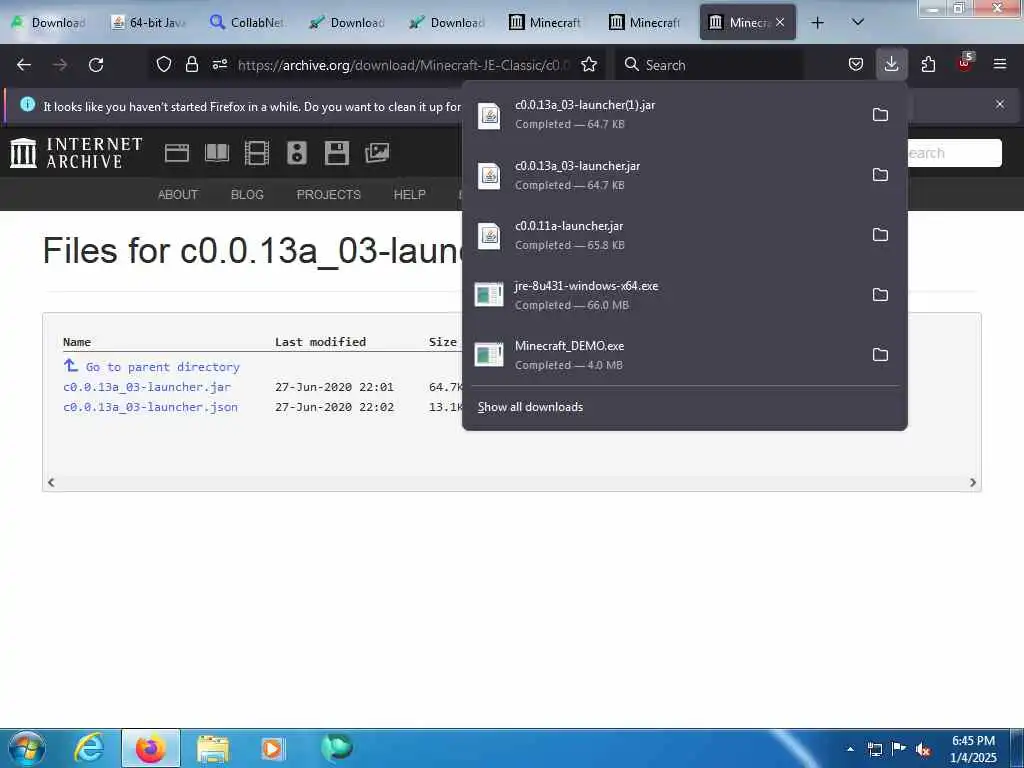Image resolution: width=1024 pixels, height=768 pixels.
Task: Launch Internet Explorer from taskbar
Action: point(88,748)
